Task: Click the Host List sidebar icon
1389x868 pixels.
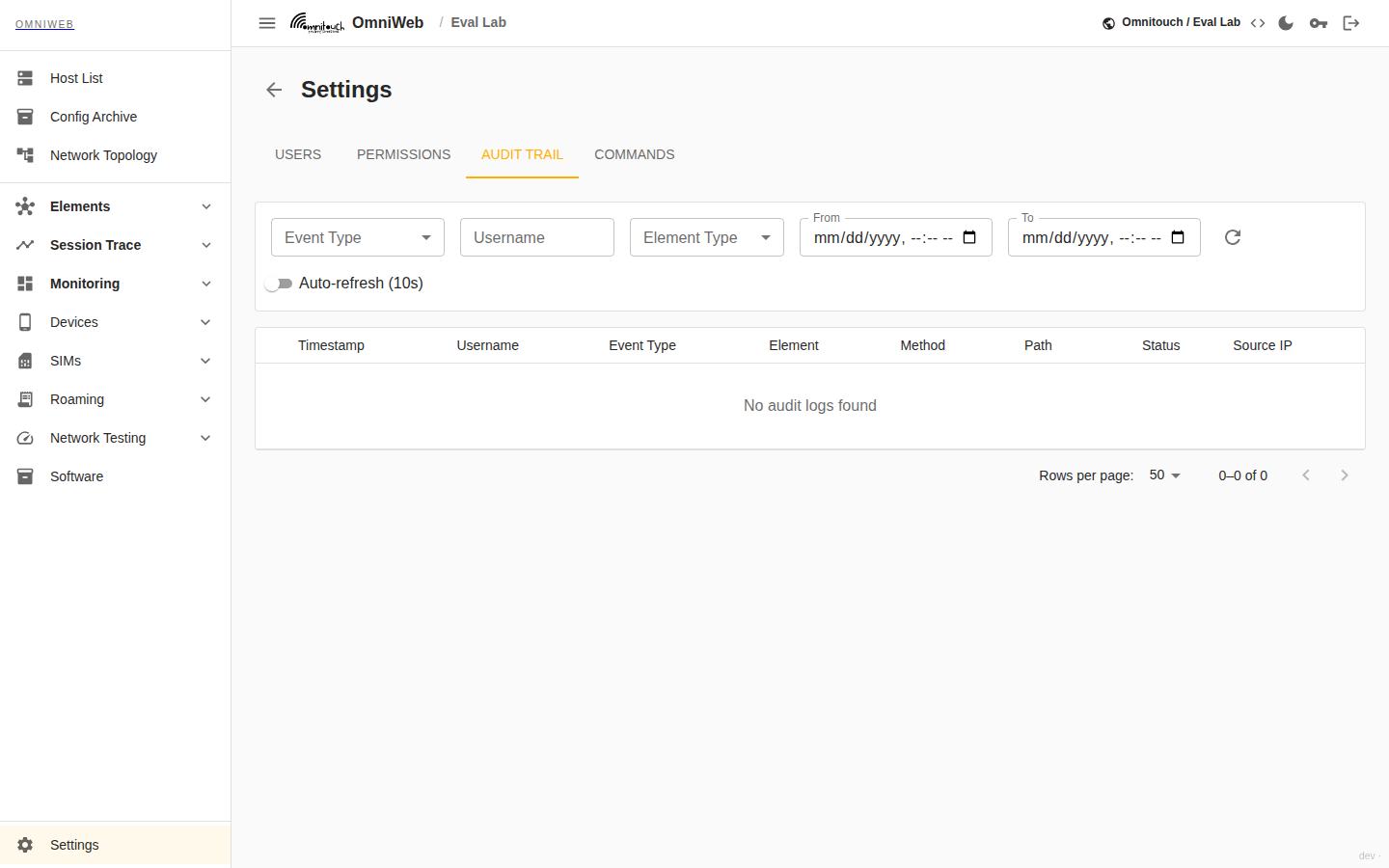Action: [x=25, y=78]
